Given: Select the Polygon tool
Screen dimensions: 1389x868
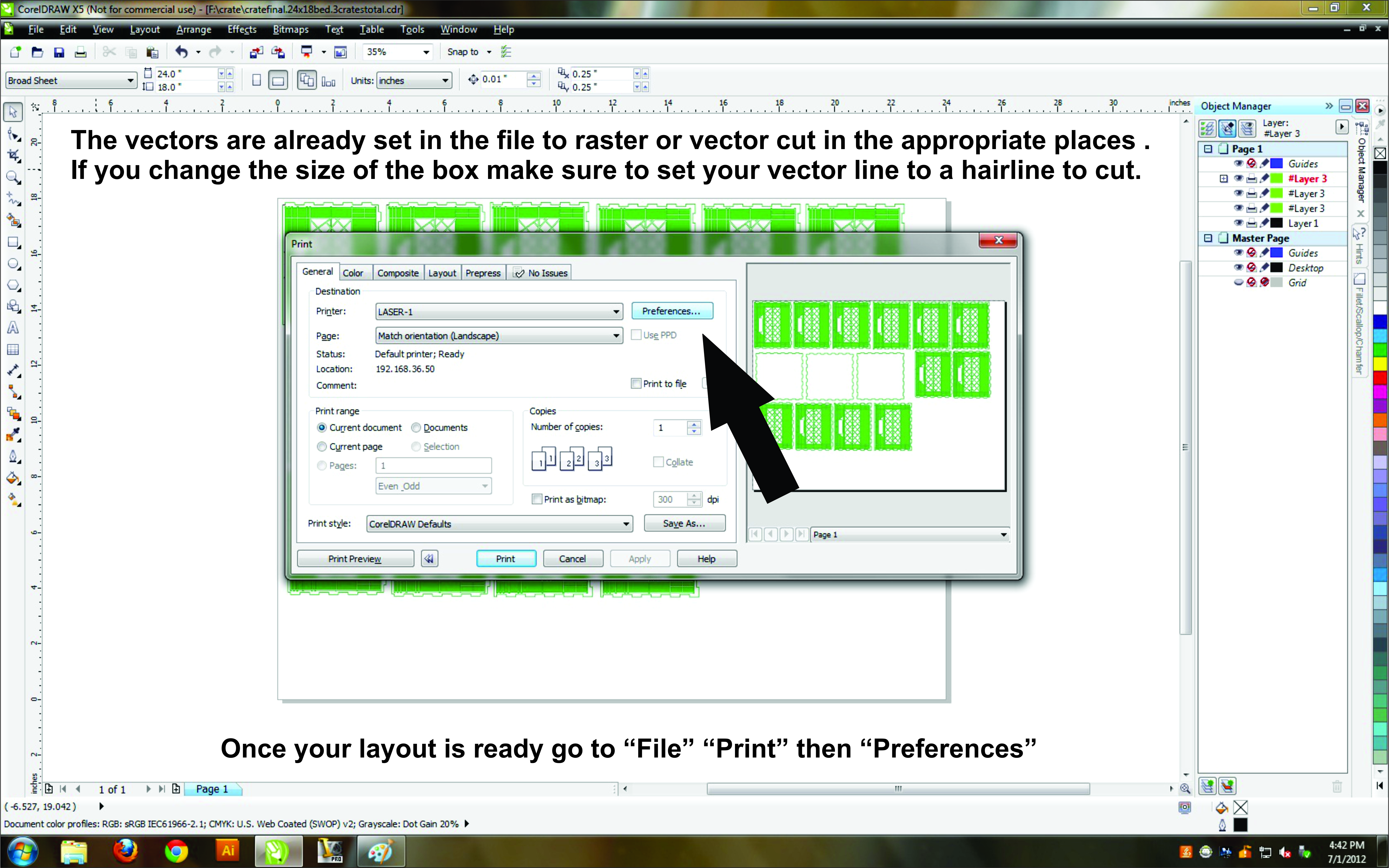Looking at the screenshot, I should pyautogui.click(x=13, y=285).
